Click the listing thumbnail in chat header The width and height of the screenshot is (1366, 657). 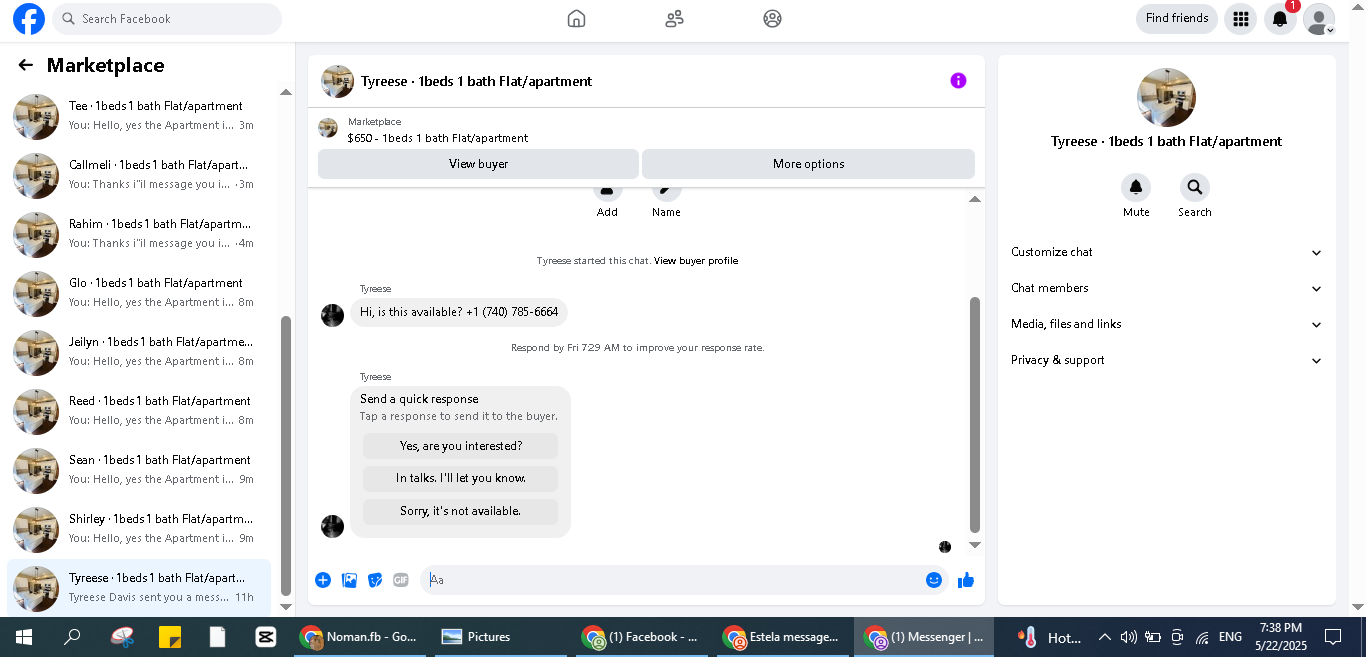(337, 81)
